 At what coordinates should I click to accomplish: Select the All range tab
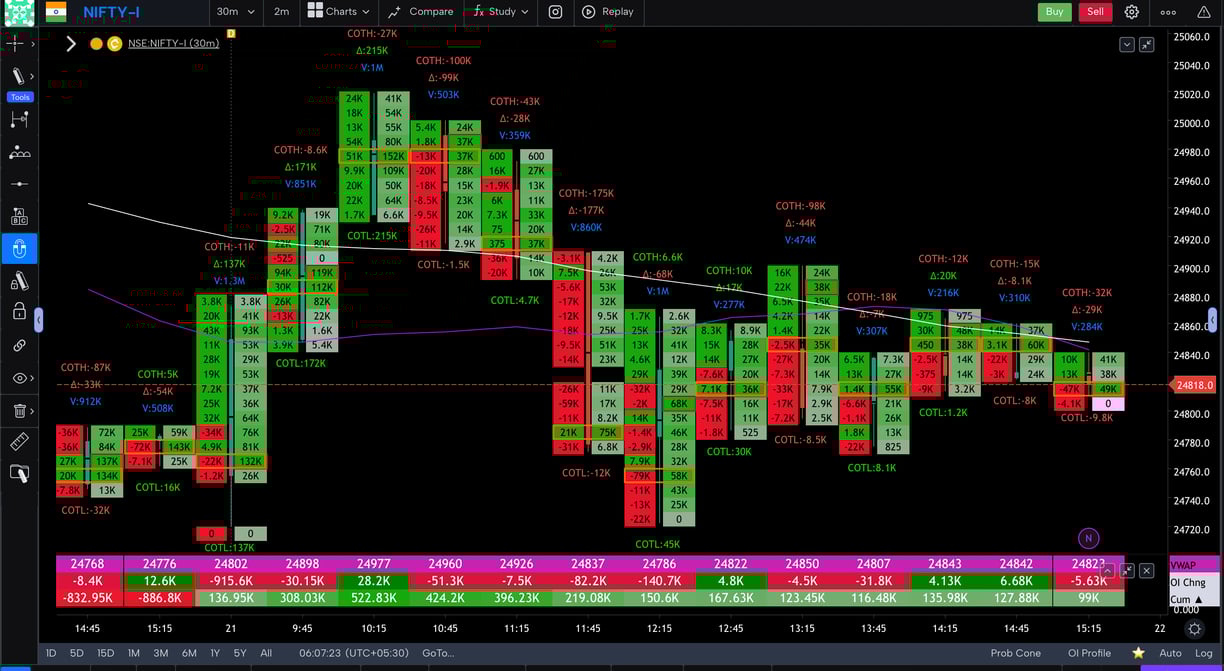pyautogui.click(x=266, y=653)
